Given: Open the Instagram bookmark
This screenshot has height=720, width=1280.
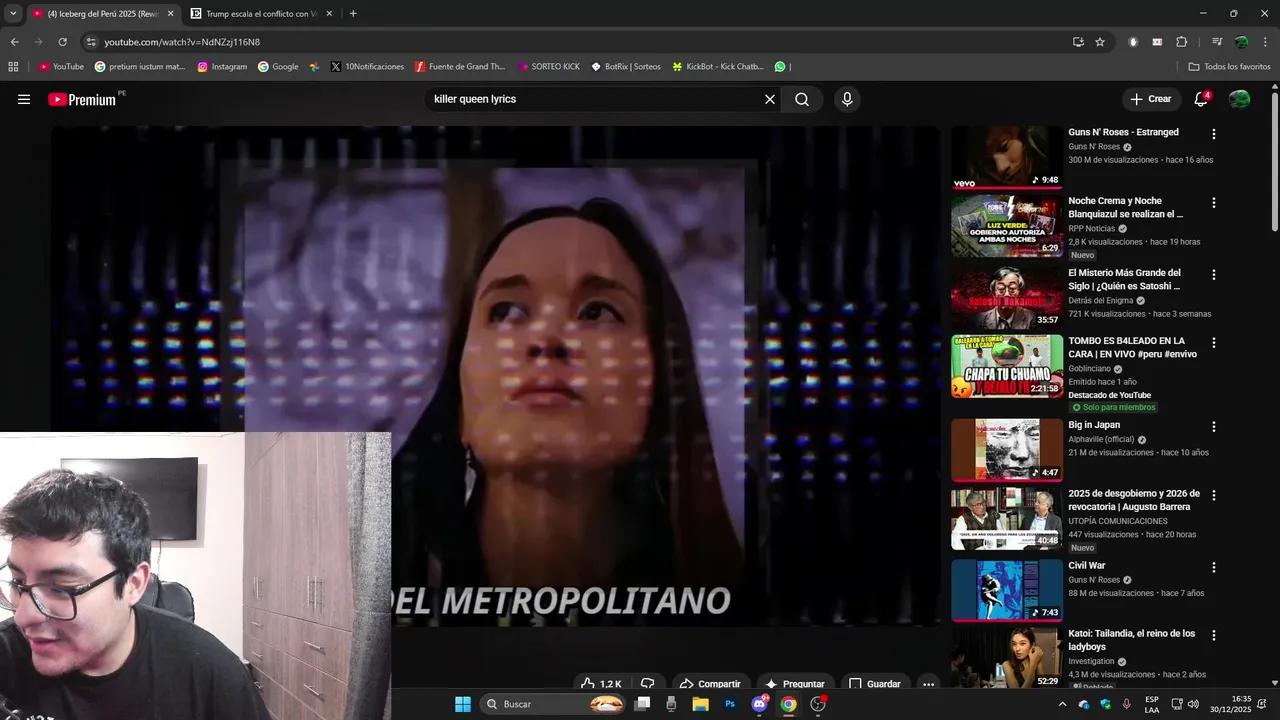Looking at the screenshot, I should (x=222, y=67).
